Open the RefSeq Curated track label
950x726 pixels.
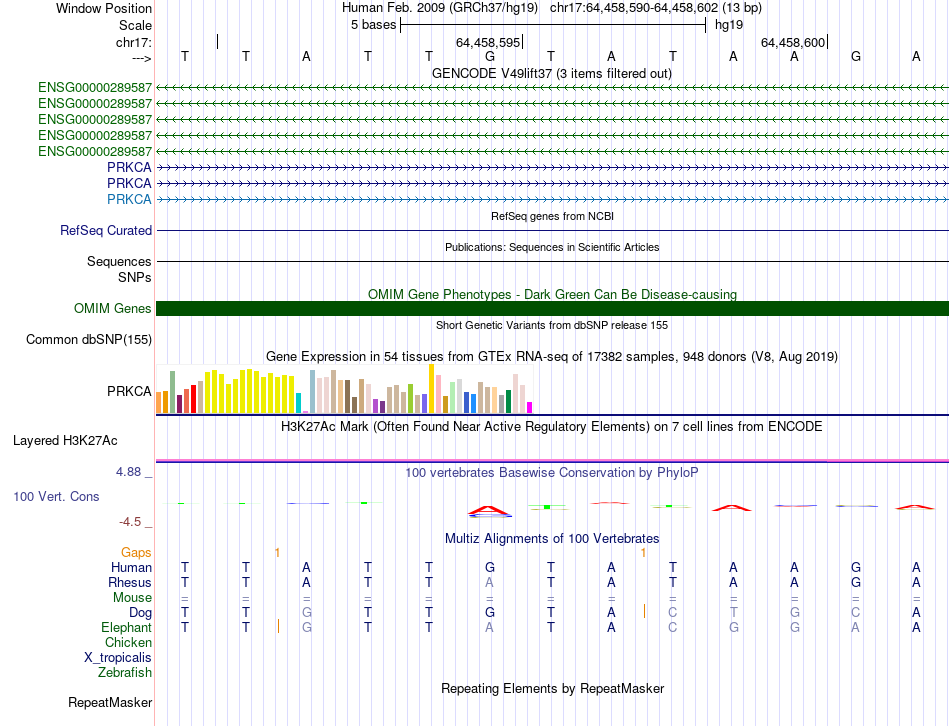coord(106,230)
